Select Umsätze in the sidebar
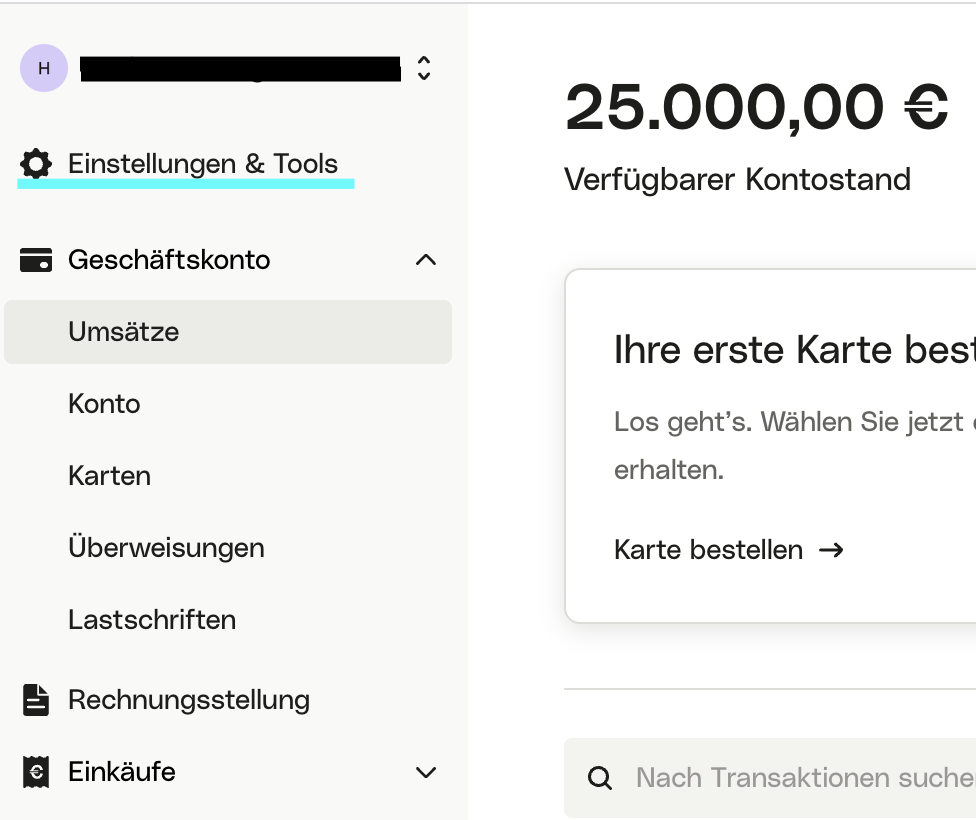Image resolution: width=976 pixels, height=820 pixels. tap(124, 332)
